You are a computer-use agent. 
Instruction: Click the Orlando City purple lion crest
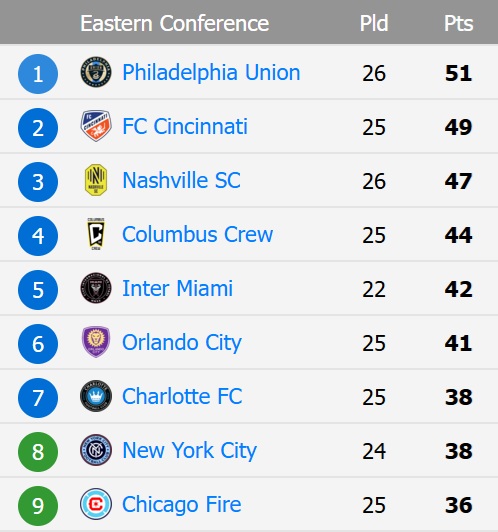click(96, 342)
